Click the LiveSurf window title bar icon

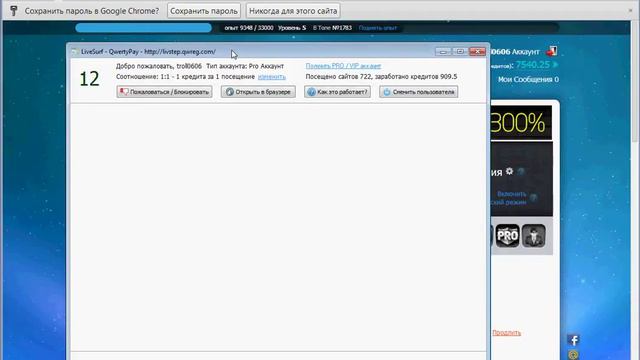coord(75,52)
